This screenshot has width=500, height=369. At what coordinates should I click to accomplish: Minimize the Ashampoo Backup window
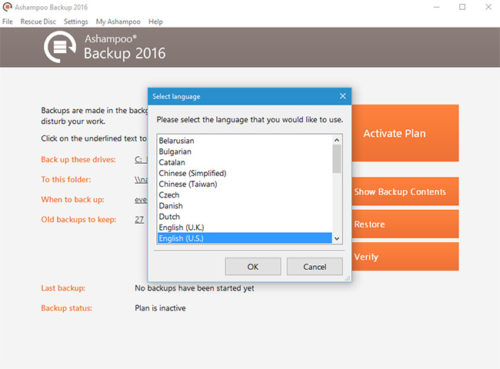coord(436,7)
